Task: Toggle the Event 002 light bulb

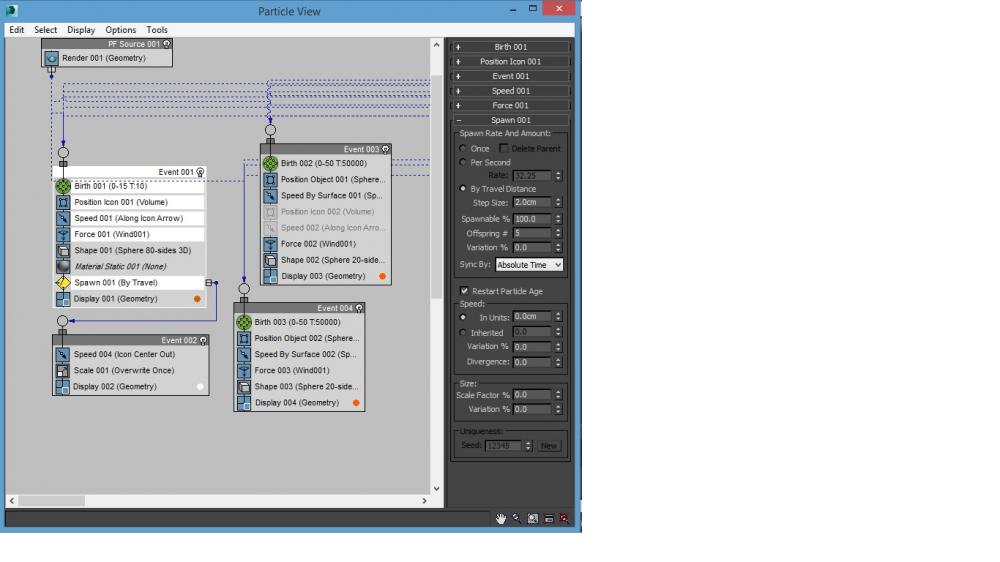Action: (203, 341)
